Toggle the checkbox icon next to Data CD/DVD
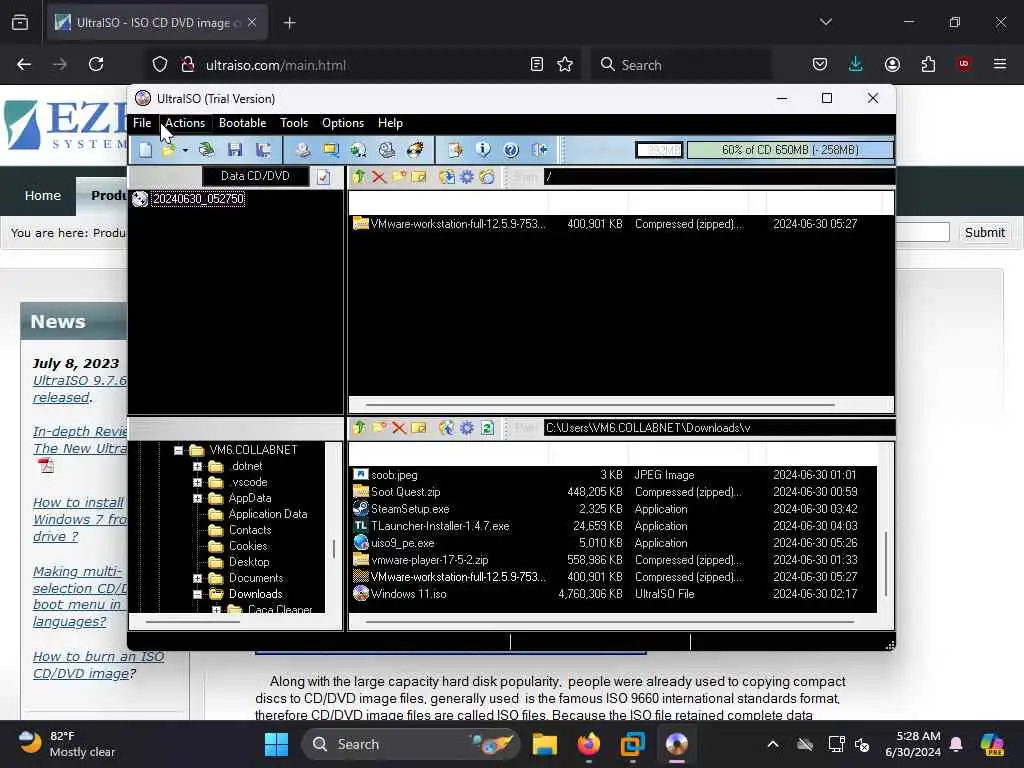This screenshot has width=1024, height=768. (x=323, y=176)
